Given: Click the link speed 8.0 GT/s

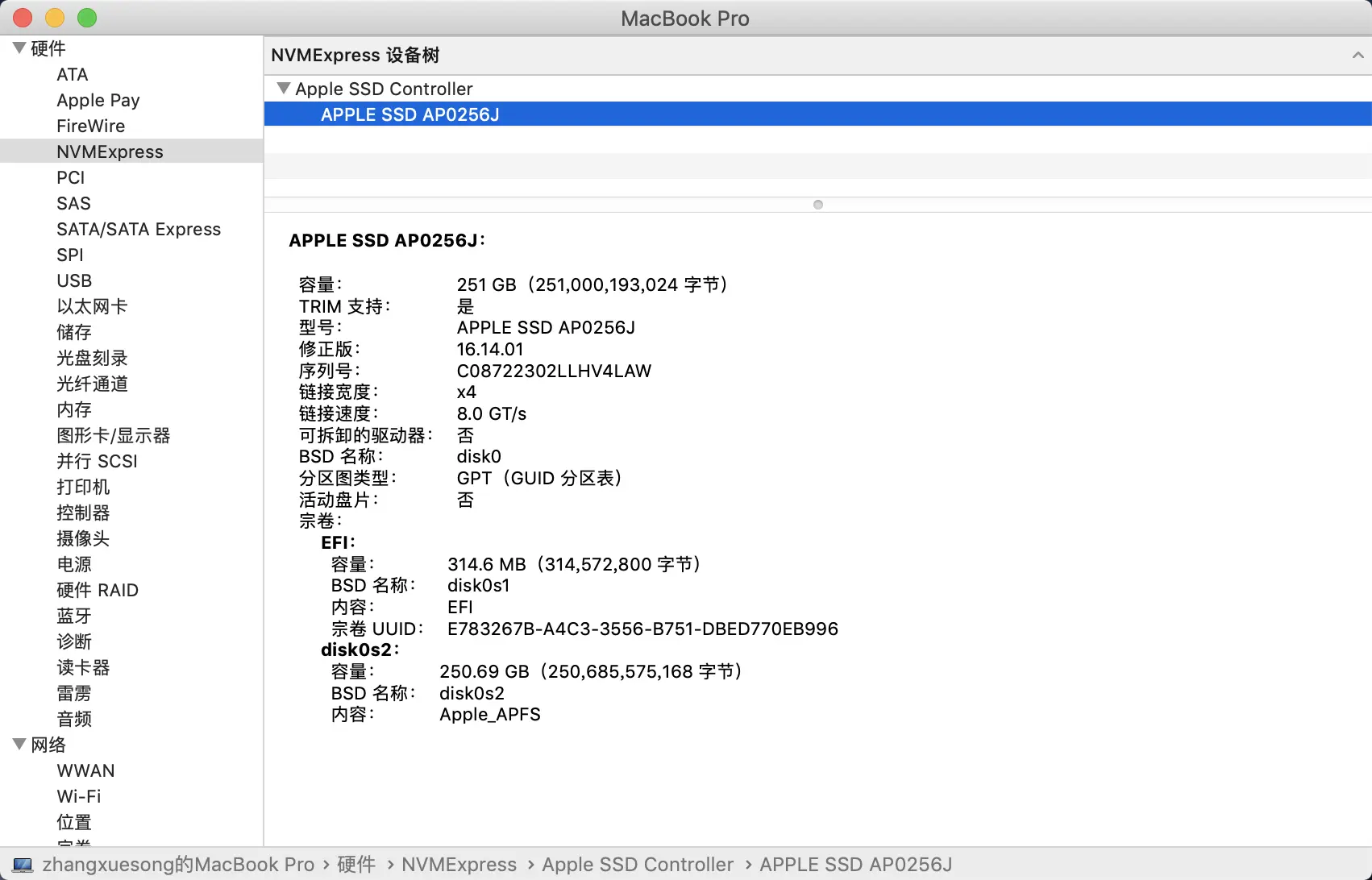Looking at the screenshot, I should point(492,413).
